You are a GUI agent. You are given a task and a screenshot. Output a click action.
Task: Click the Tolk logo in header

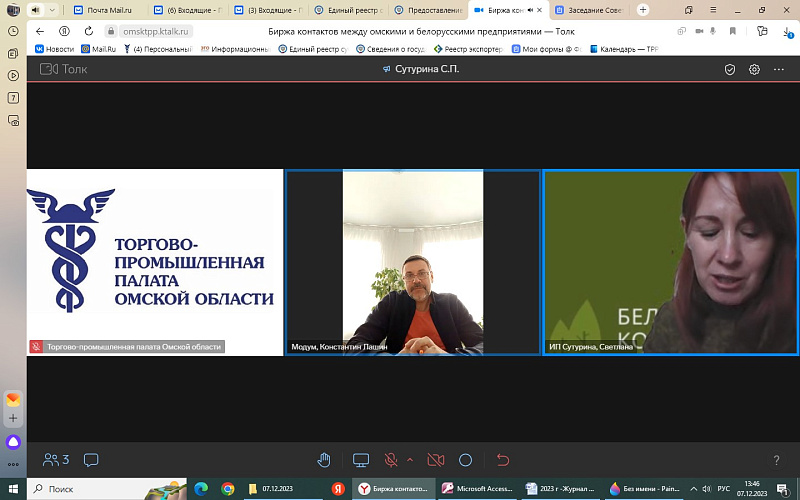(x=64, y=69)
